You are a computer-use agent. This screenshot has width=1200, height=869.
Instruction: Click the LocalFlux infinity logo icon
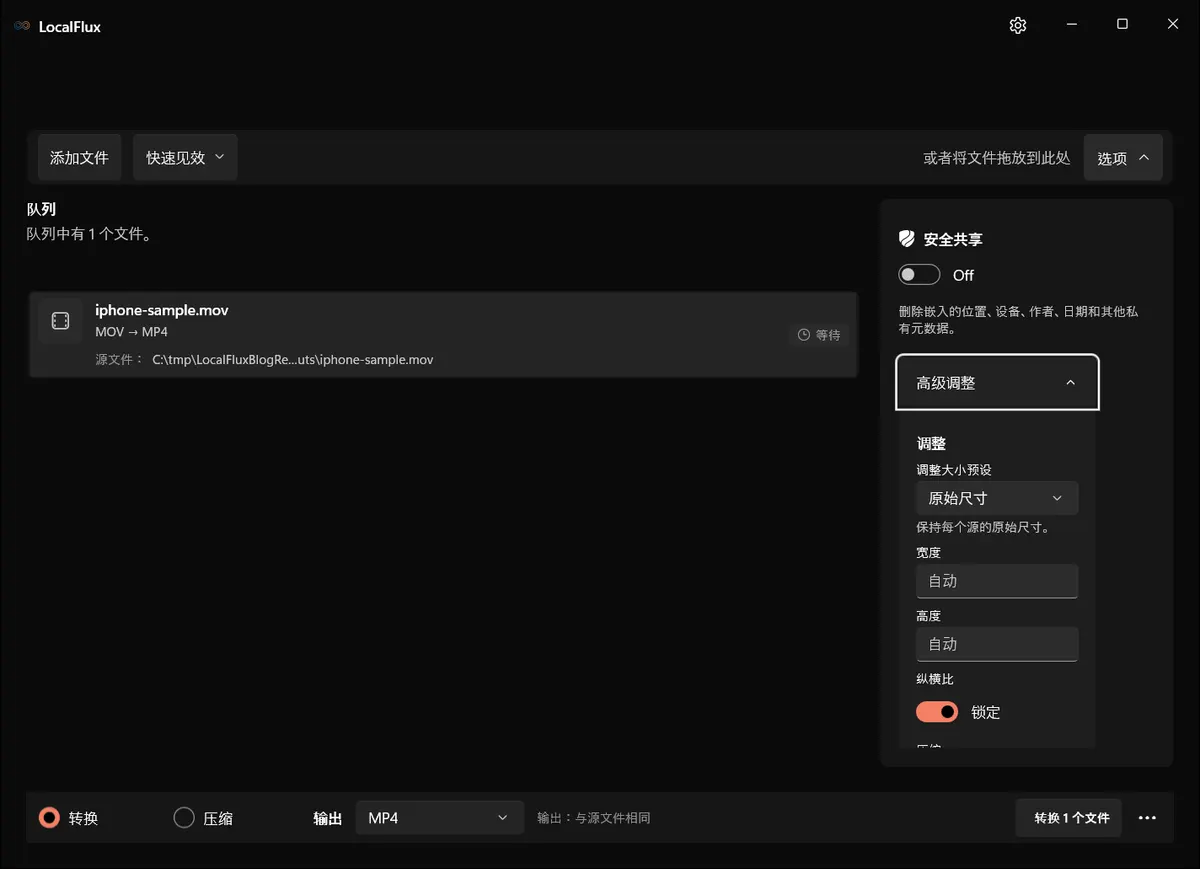tap(22, 26)
